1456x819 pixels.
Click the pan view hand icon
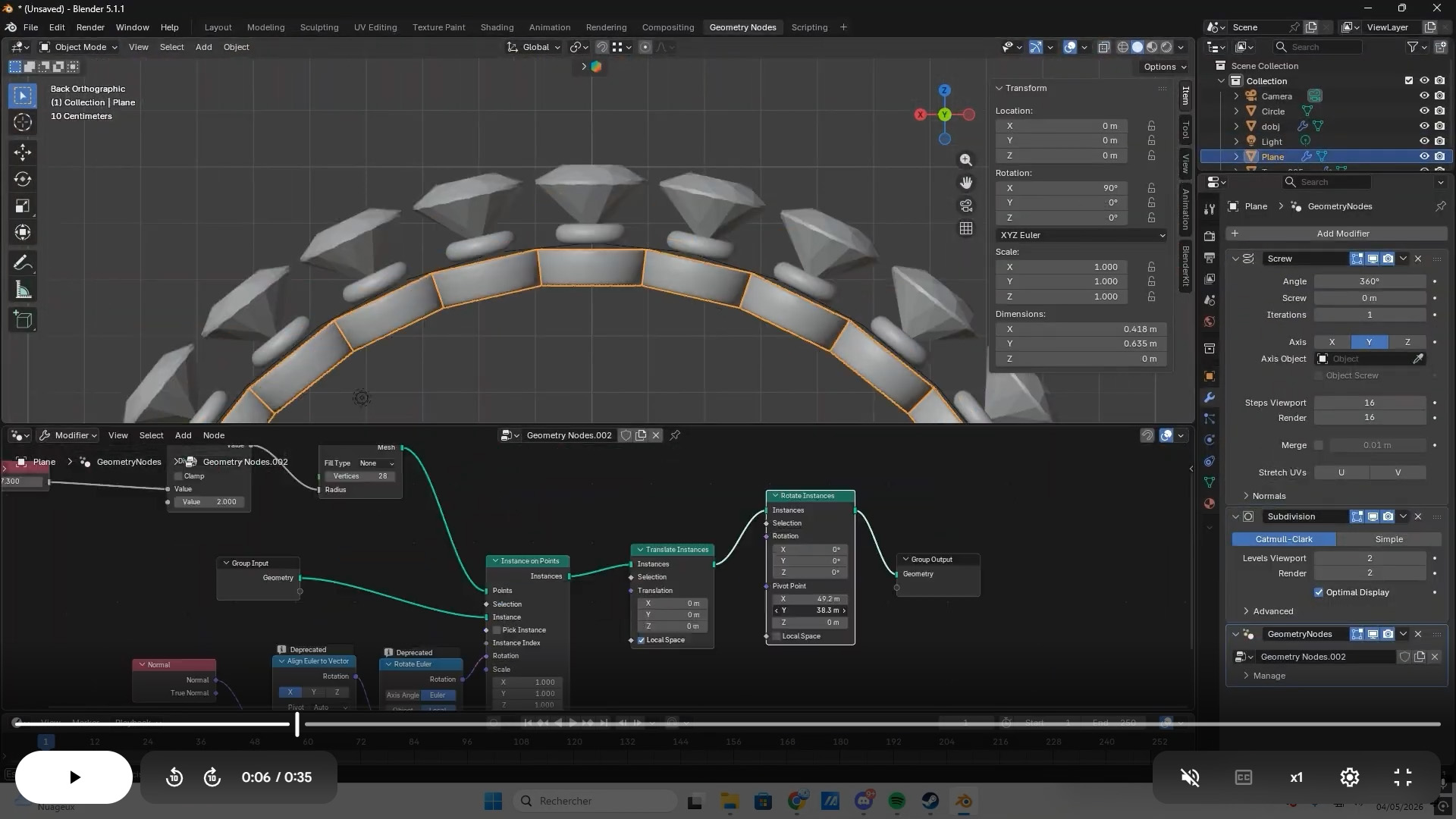pos(966,183)
